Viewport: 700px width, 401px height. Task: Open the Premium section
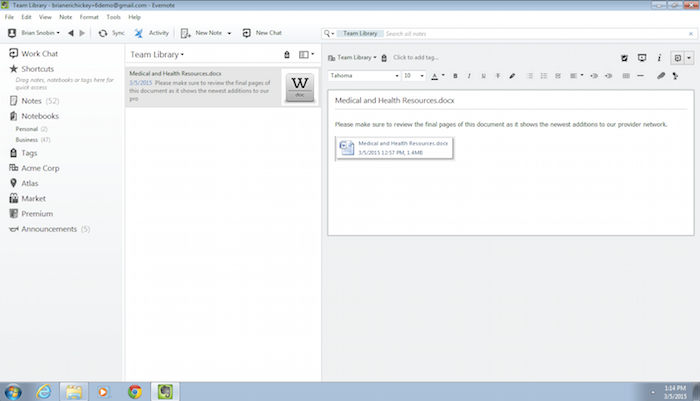click(x=31, y=213)
